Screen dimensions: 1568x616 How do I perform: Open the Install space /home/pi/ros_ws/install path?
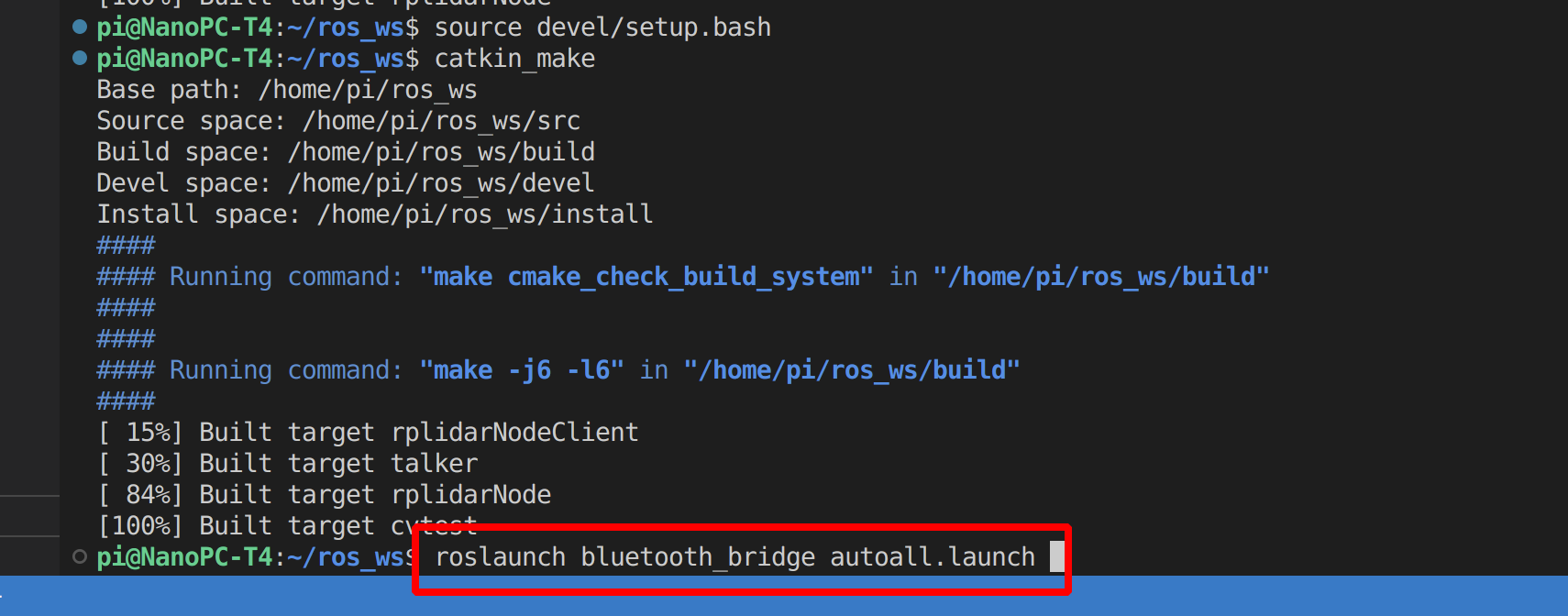tap(484, 214)
